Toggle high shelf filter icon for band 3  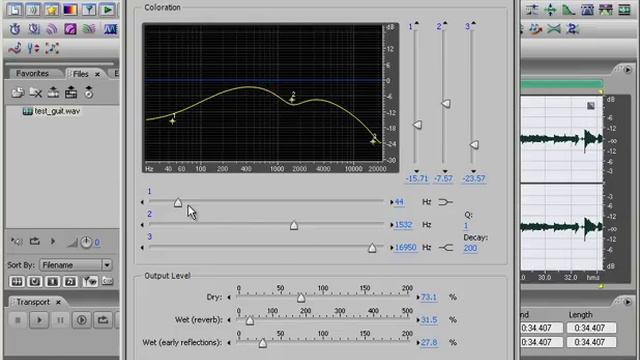[x=445, y=247]
